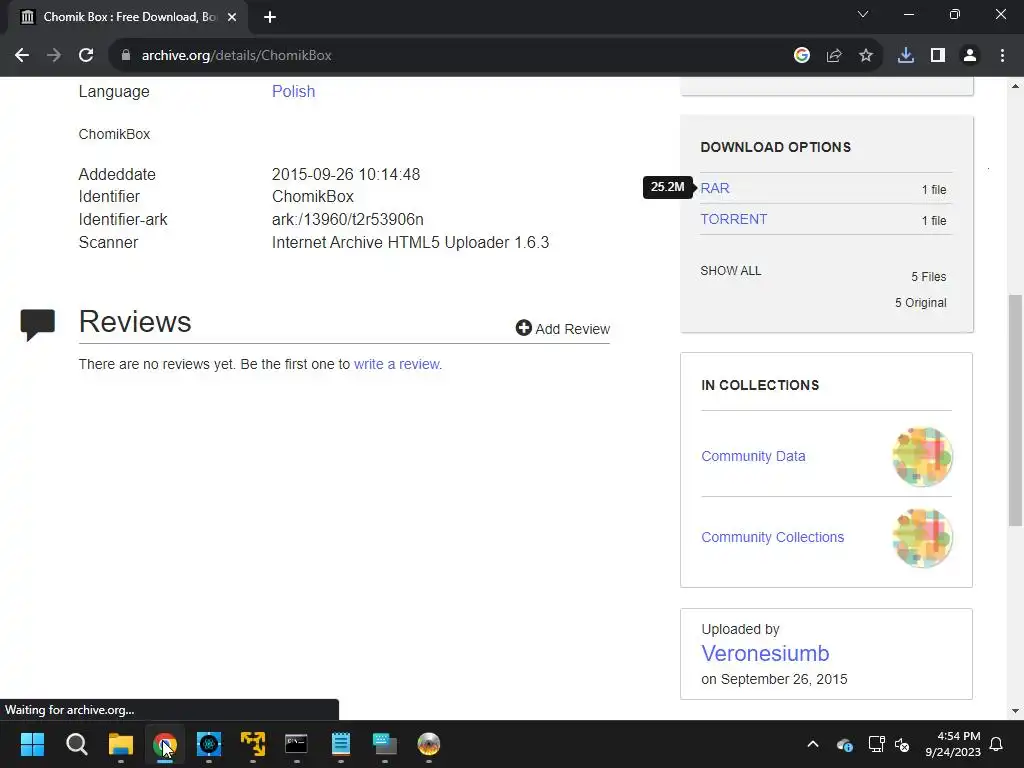The width and height of the screenshot is (1024, 768).
Task: Open the dark blue atom app in taskbar
Action: click(x=209, y=744)
